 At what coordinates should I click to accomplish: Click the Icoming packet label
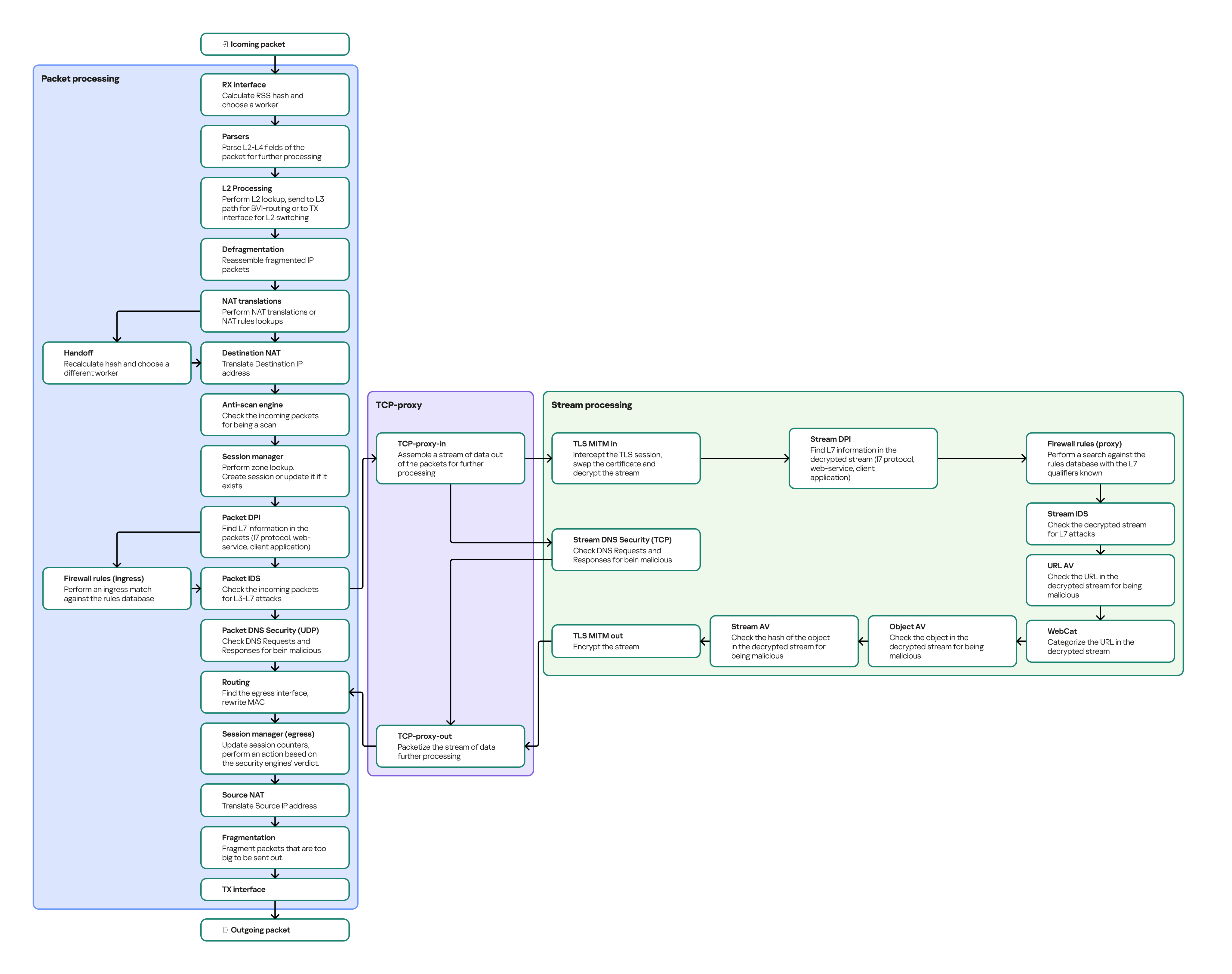pyautogui.click(x=258, y=44)
